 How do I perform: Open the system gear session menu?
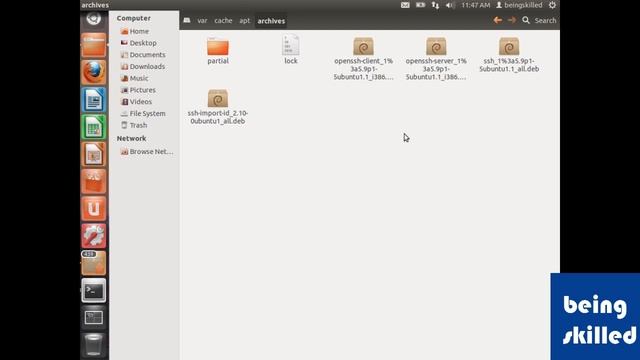(552, 5)
